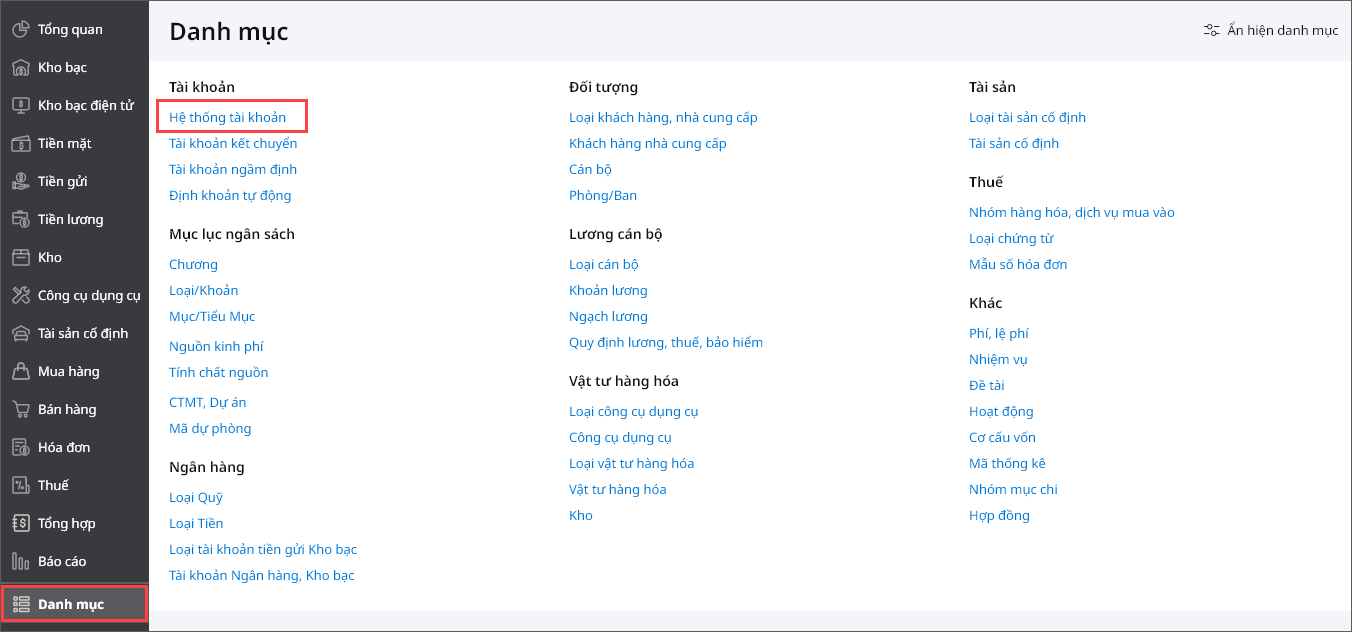Click the Hợp đồng link under Khác

(999, 515)
